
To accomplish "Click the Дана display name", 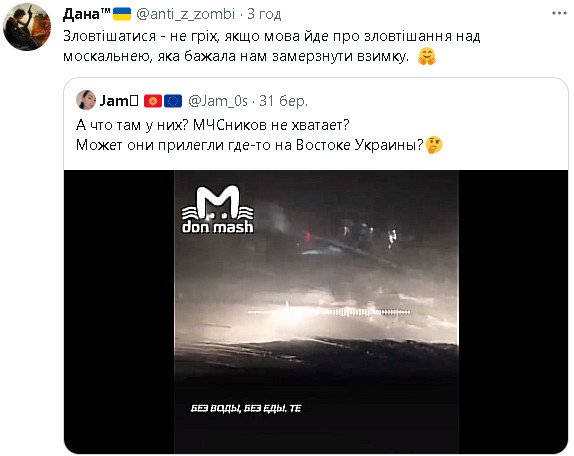I will [86, 15].
